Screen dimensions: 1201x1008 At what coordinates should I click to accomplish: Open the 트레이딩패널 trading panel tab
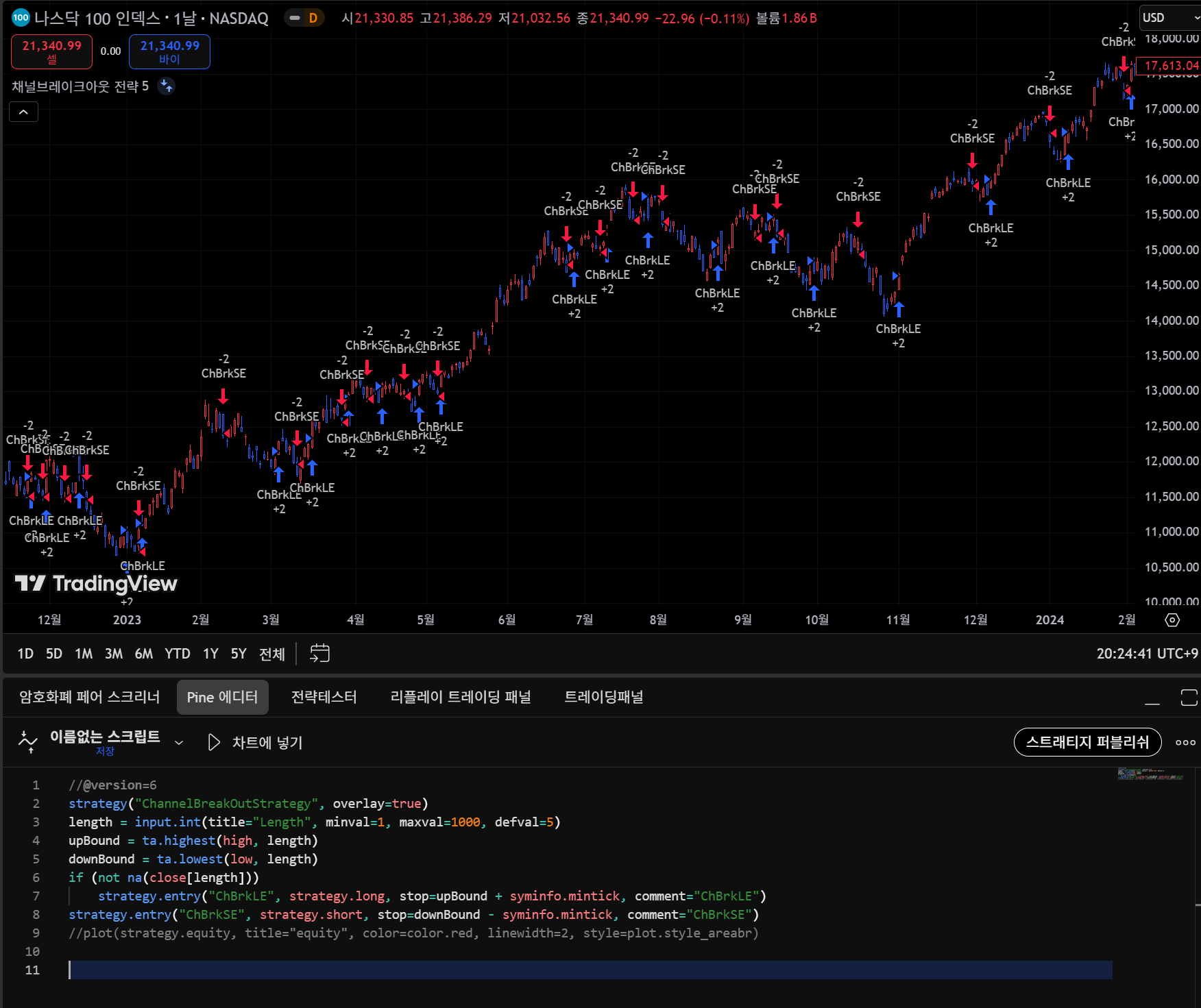[603, 698]
